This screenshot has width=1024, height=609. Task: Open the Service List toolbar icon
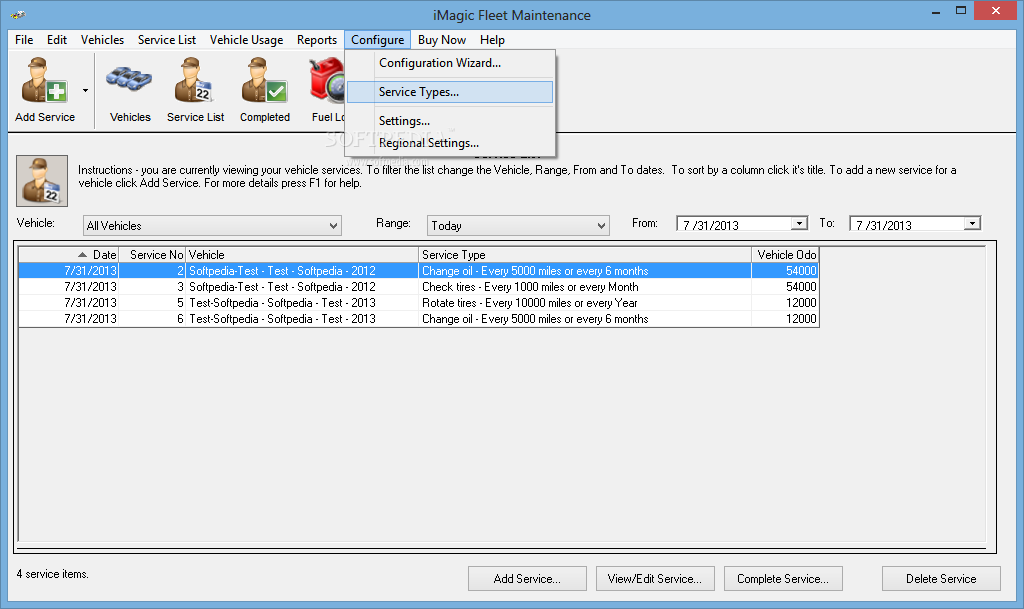(195, 89)
